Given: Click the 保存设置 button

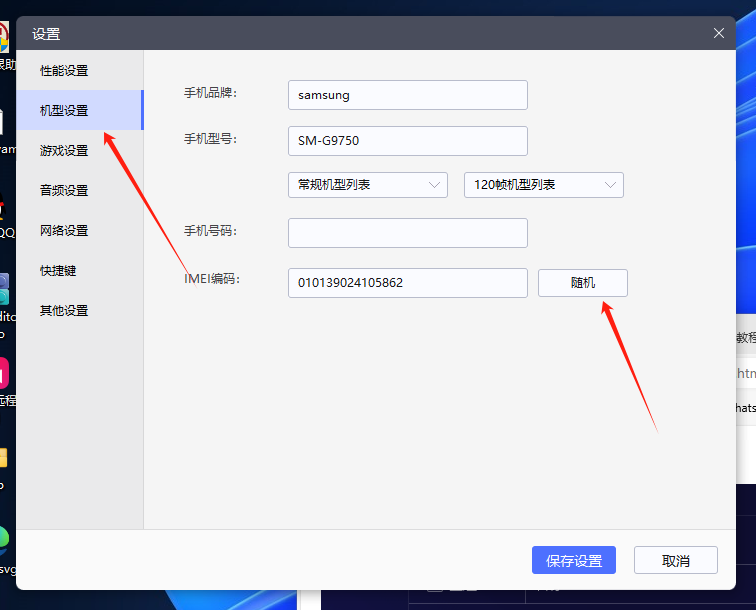Looking at the screenshot, I should (573, 560).
